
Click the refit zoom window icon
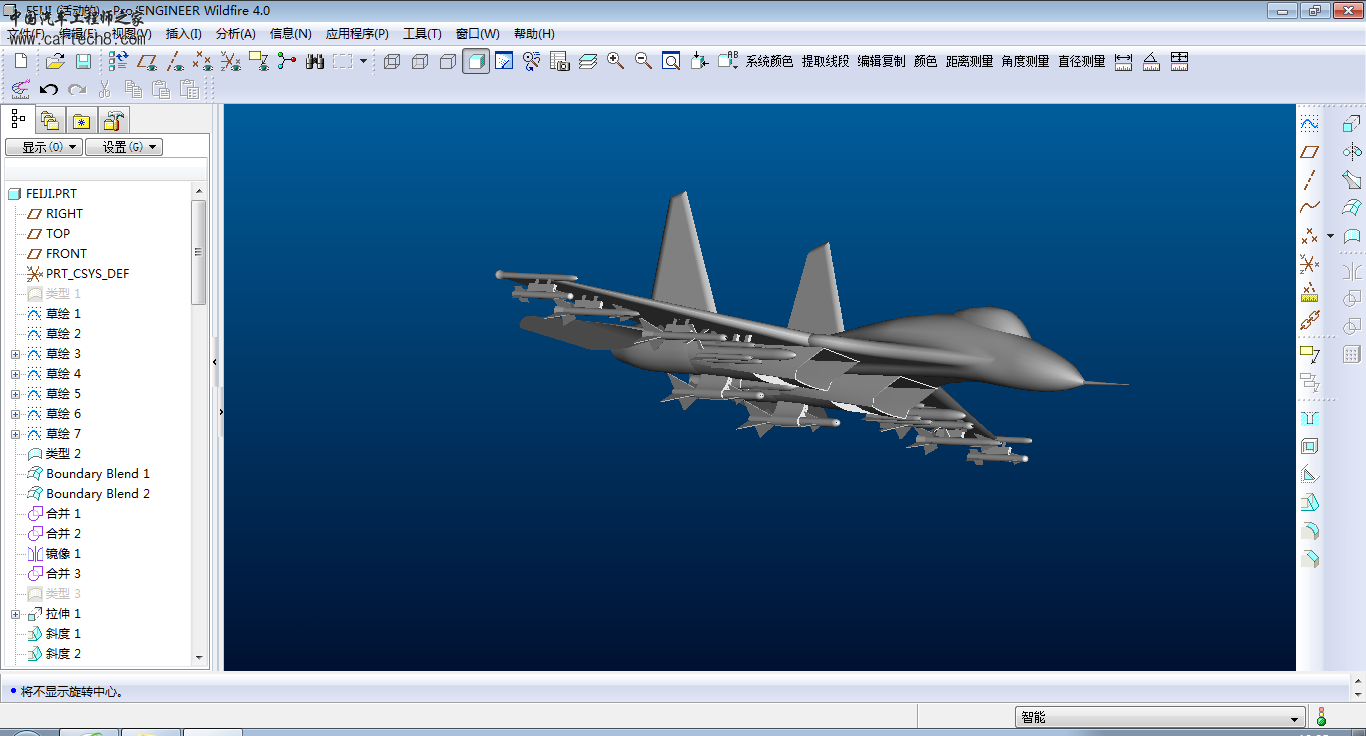click(671, 62)
